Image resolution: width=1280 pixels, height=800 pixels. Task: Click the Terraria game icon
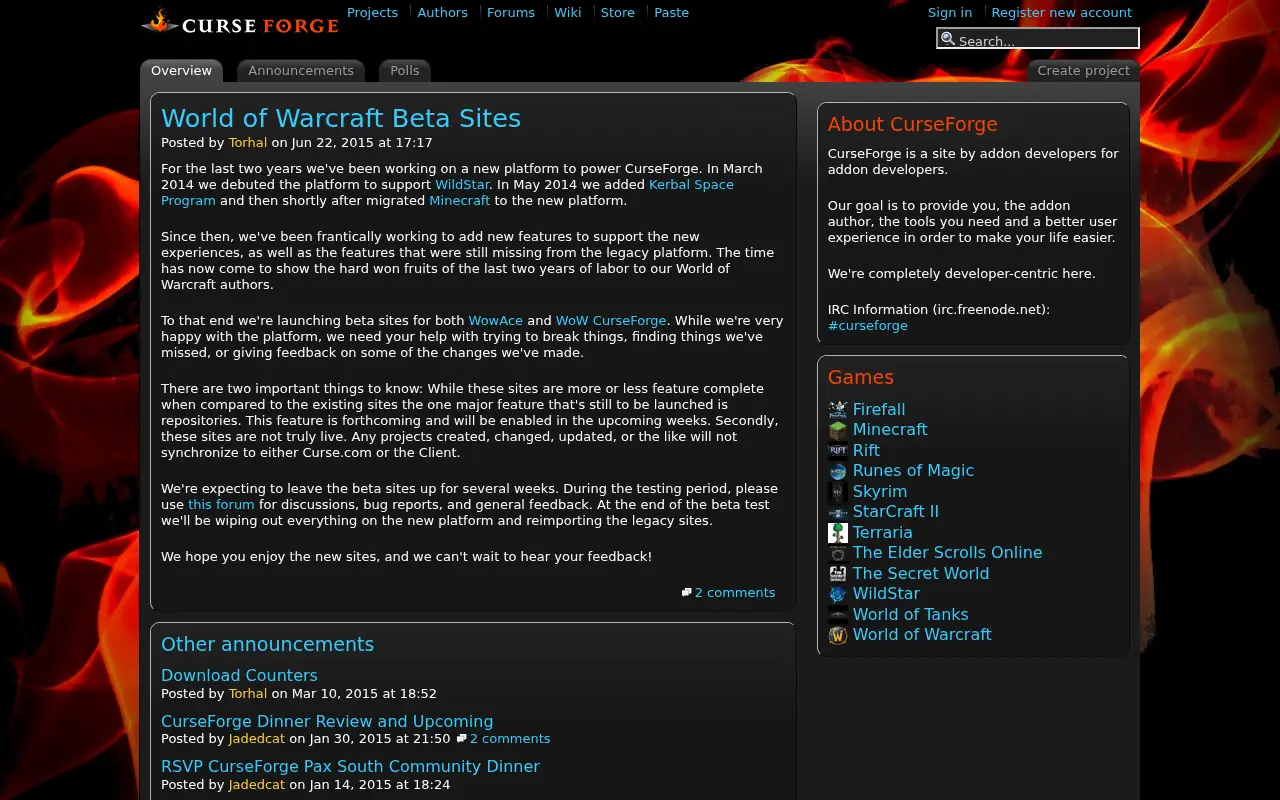(838, 533)
